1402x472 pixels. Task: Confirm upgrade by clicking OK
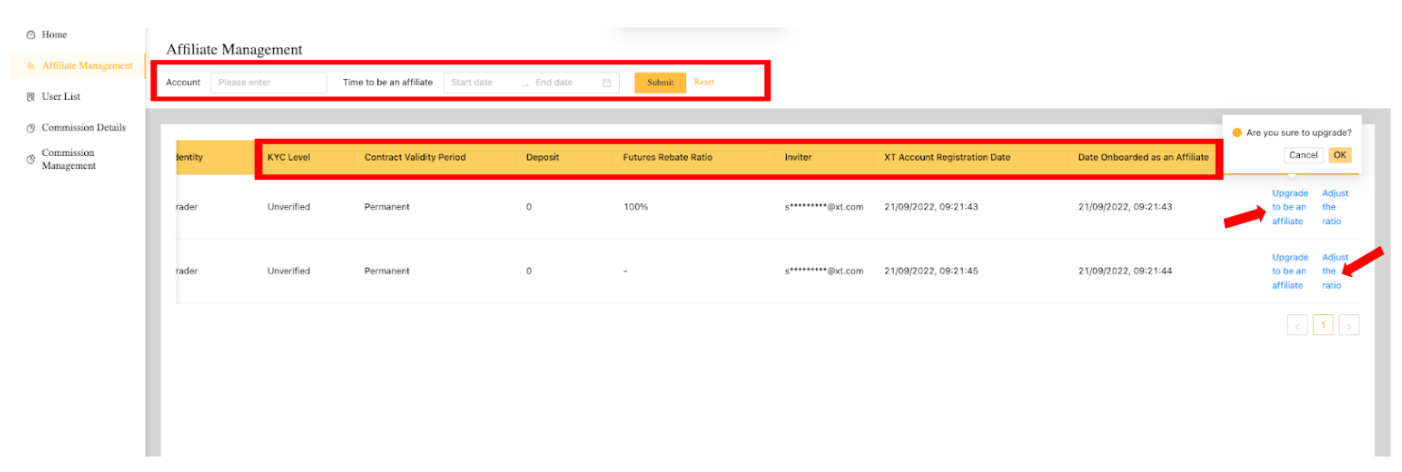[1339, 155]
